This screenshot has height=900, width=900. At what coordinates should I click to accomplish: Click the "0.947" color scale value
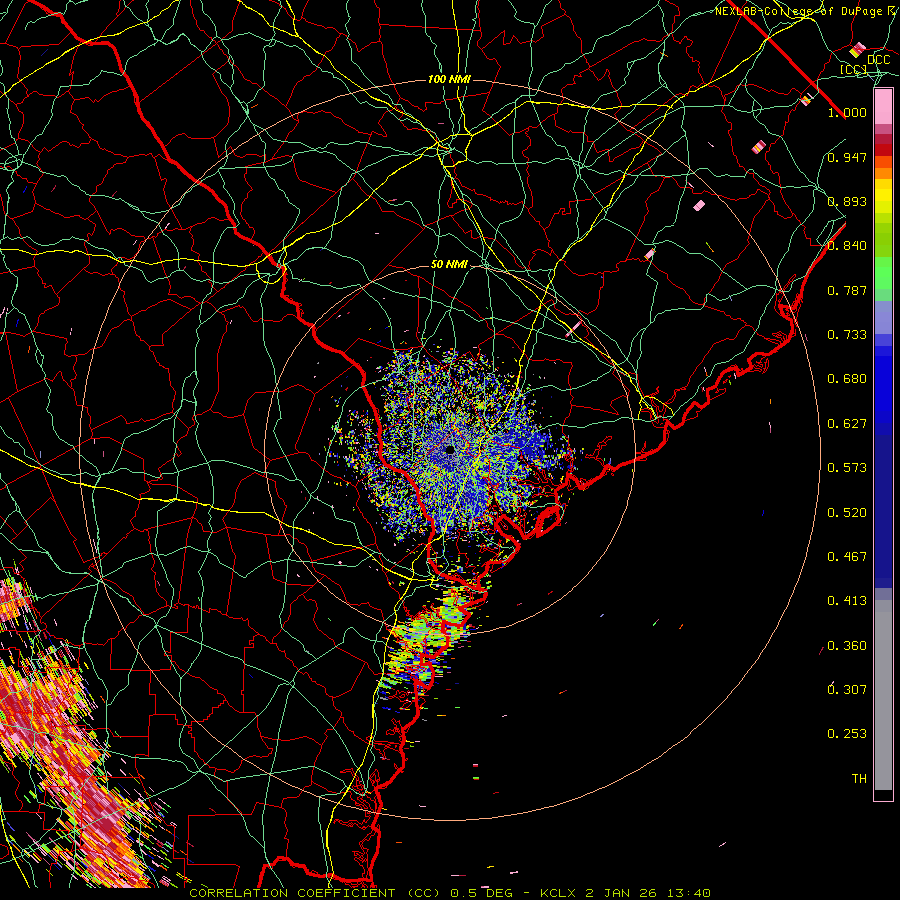(847, 157)
